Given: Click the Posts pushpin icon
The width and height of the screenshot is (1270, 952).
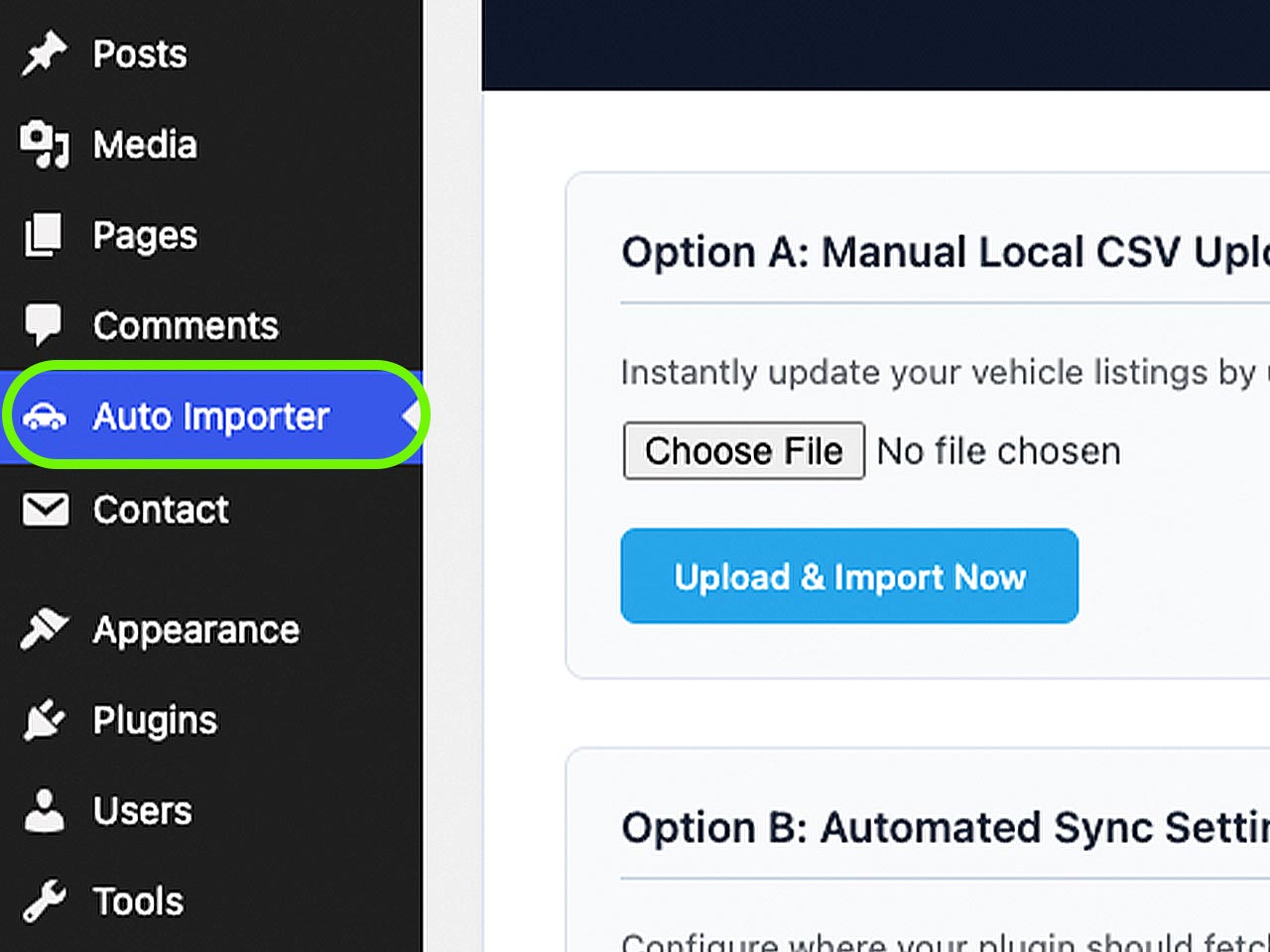Looking at the screenshot, I should click(x=45, y=54).
